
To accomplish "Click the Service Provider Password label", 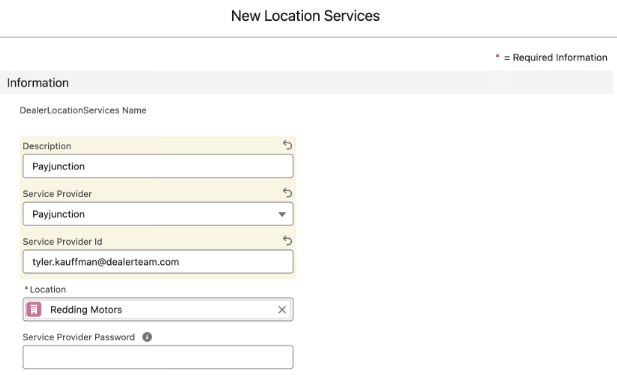I will click(x=79, y=337).
